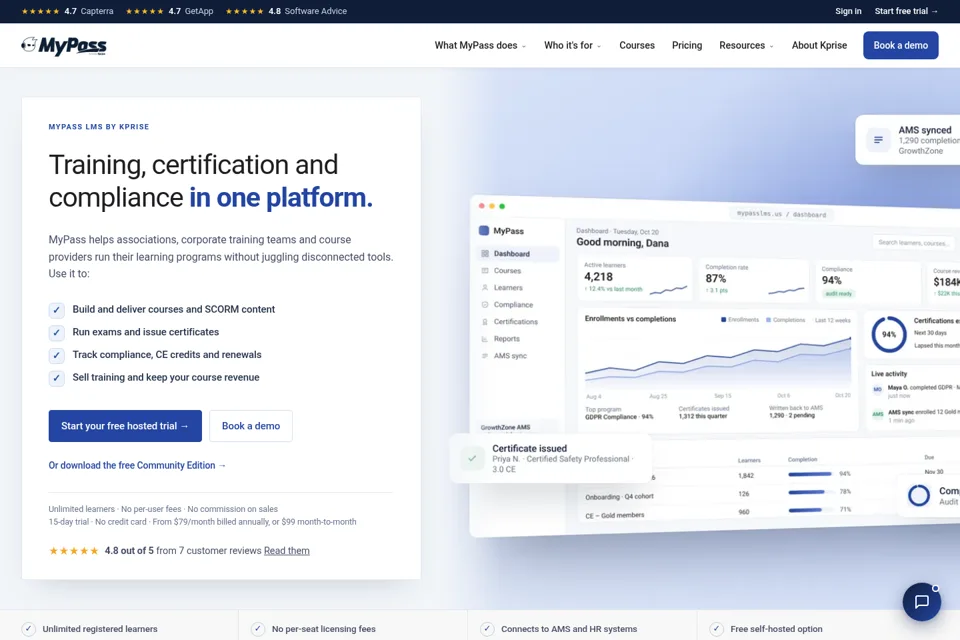Expand the Resources menu
This screenshot has width=960, height=640.
(x=746, y=45)
